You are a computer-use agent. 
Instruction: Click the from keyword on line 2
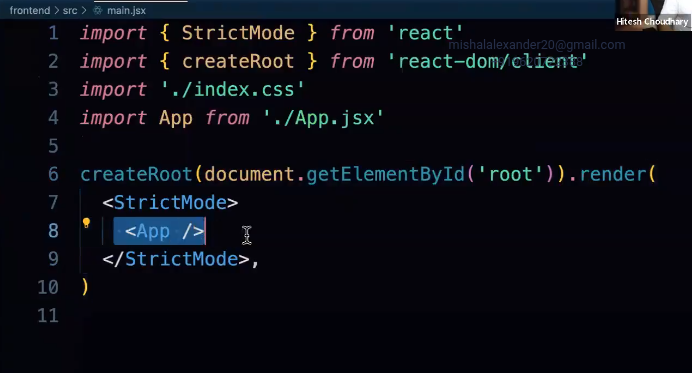point(352,61)
